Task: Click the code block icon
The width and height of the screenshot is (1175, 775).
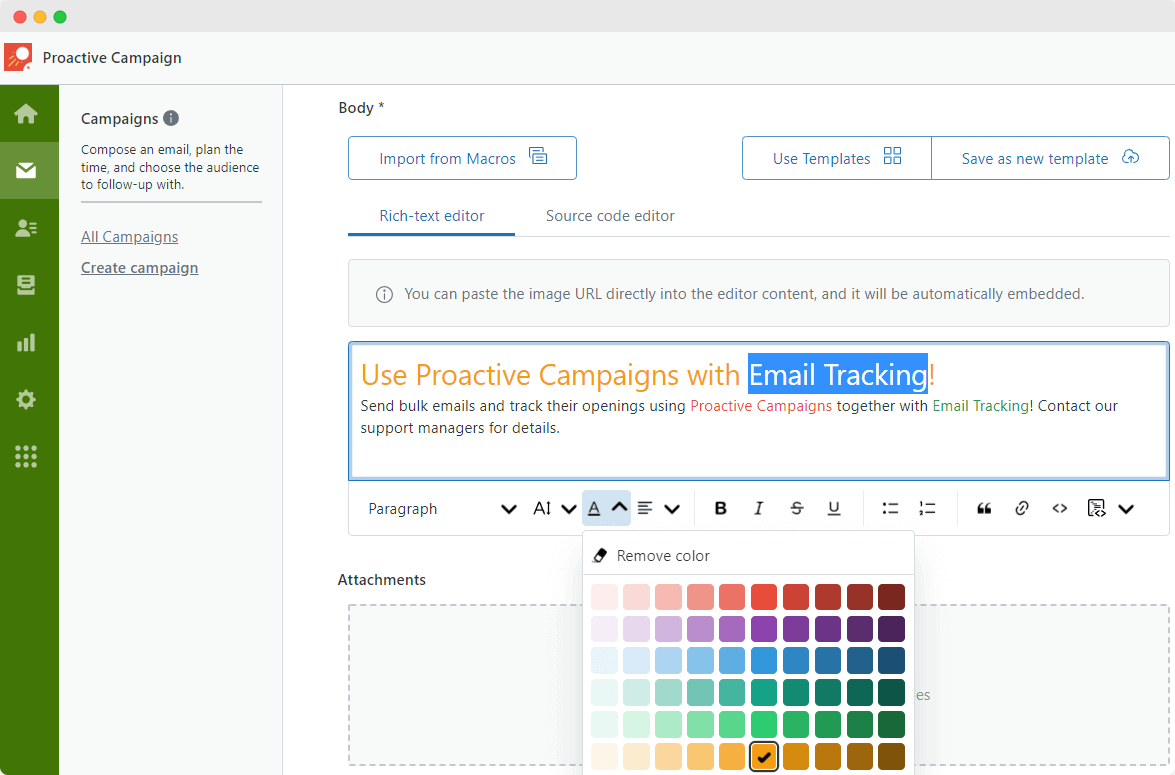Action: coord(1096,509)
